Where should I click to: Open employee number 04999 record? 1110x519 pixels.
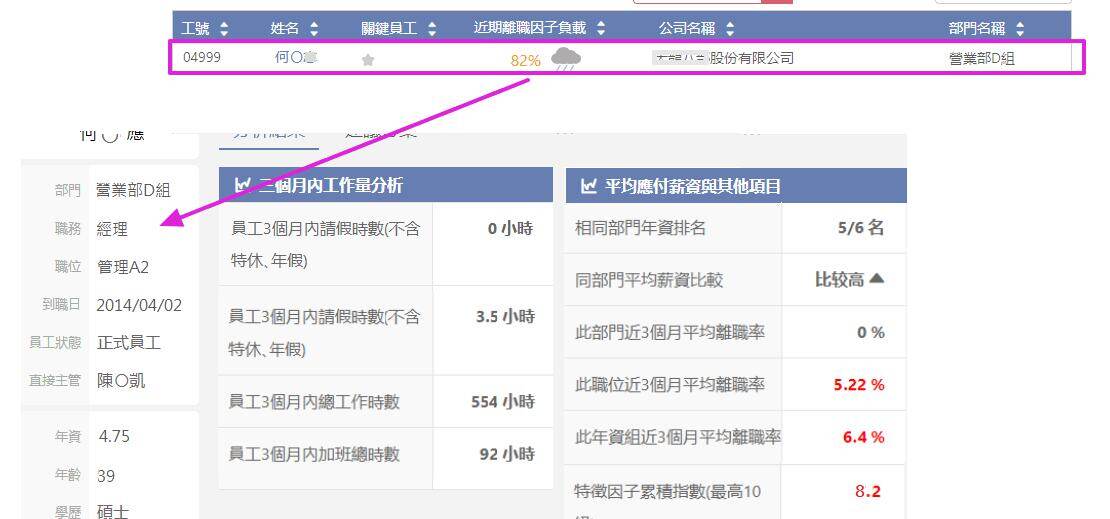click(201, 58)
